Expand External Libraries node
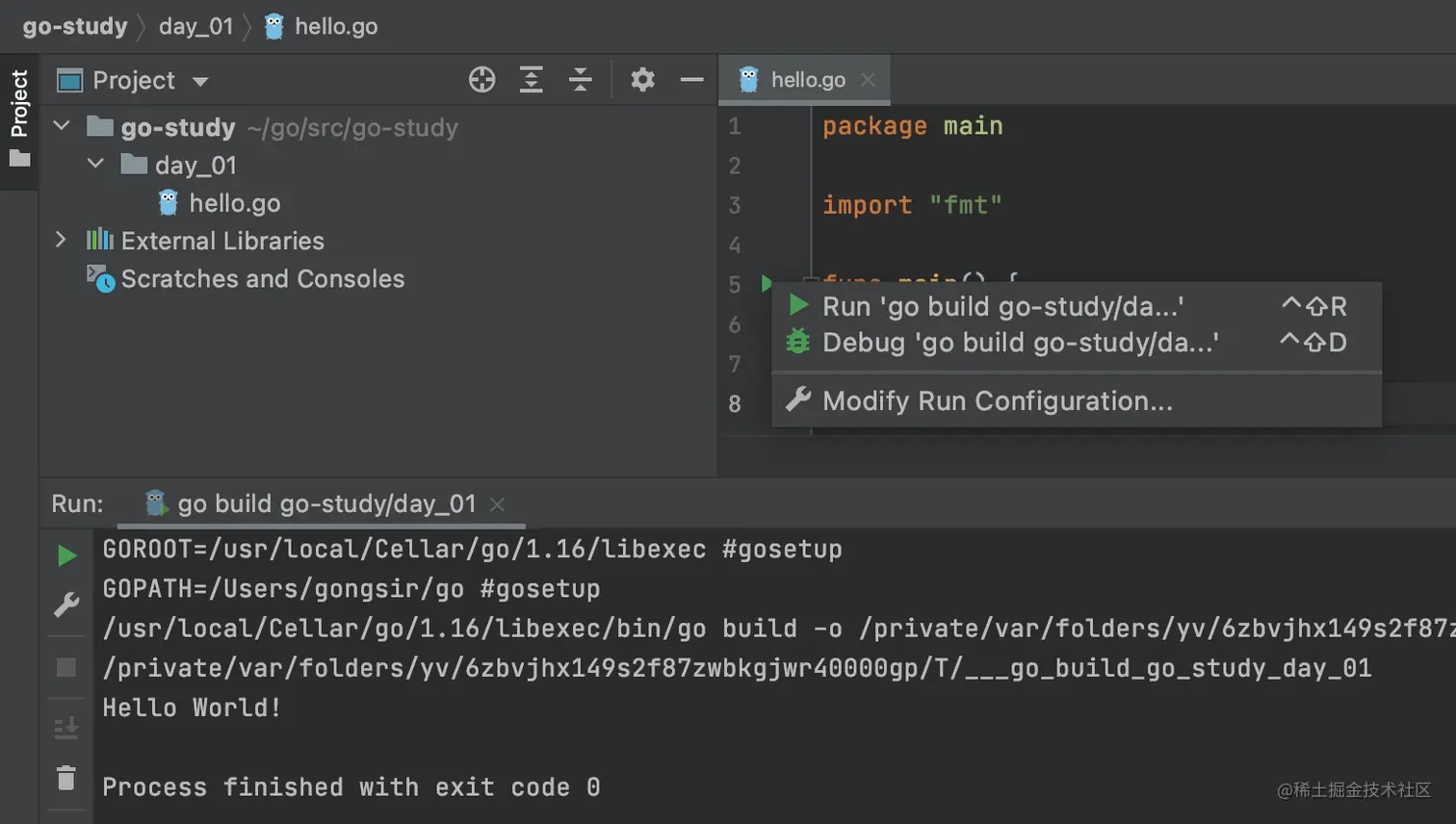Screen dimensions: 1456x824 61,240
